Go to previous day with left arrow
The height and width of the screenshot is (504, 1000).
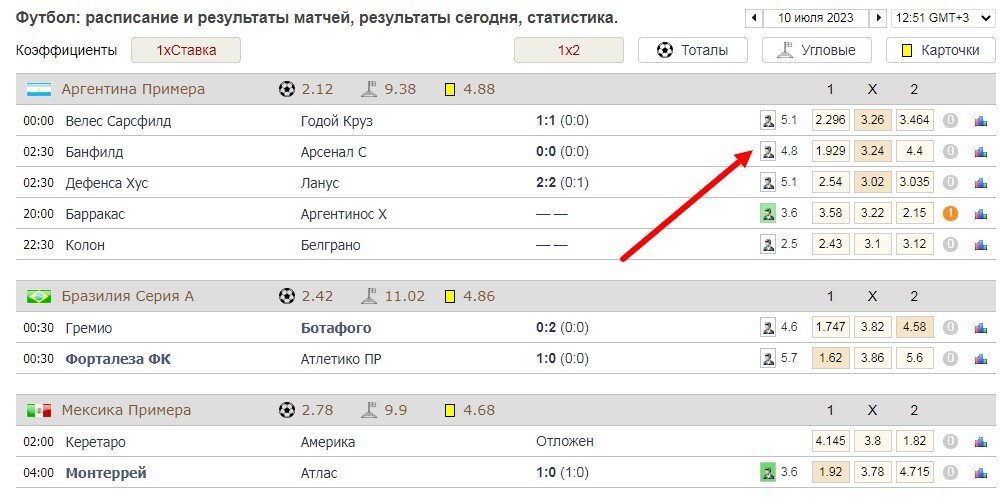click(753, 18)
